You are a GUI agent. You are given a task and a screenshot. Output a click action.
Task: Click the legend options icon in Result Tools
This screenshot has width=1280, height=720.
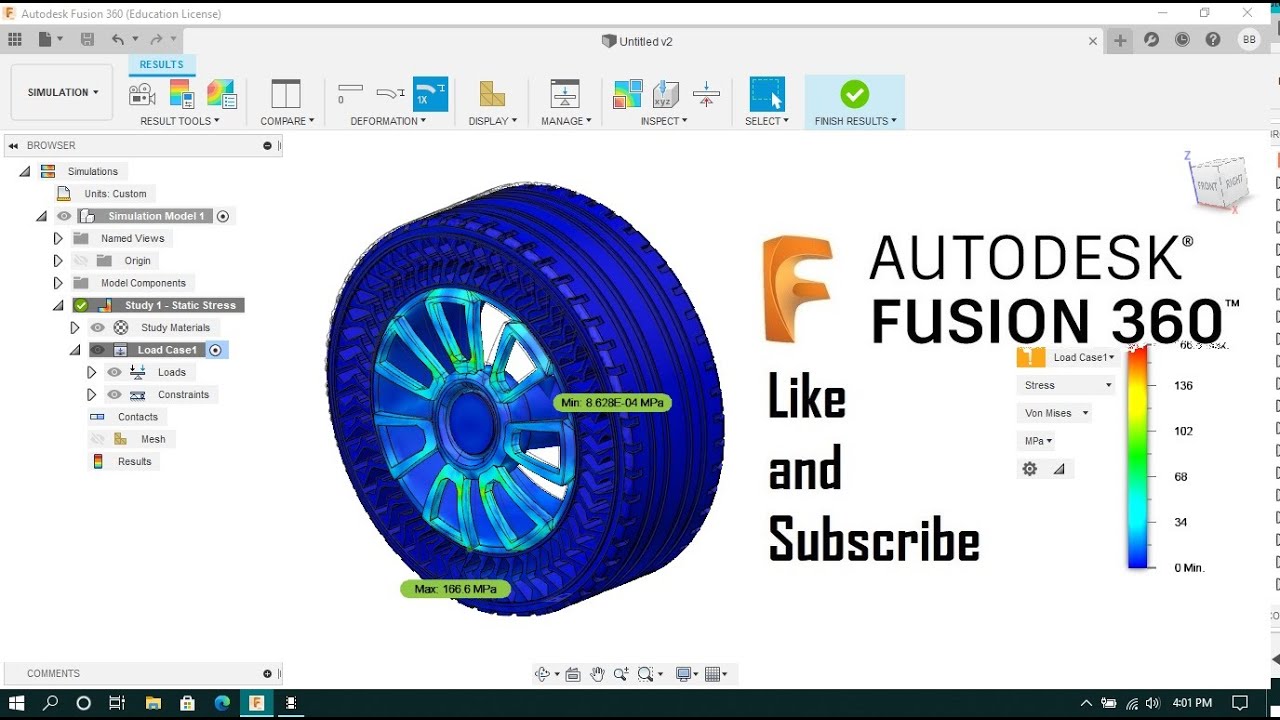(x=181, y=94)
